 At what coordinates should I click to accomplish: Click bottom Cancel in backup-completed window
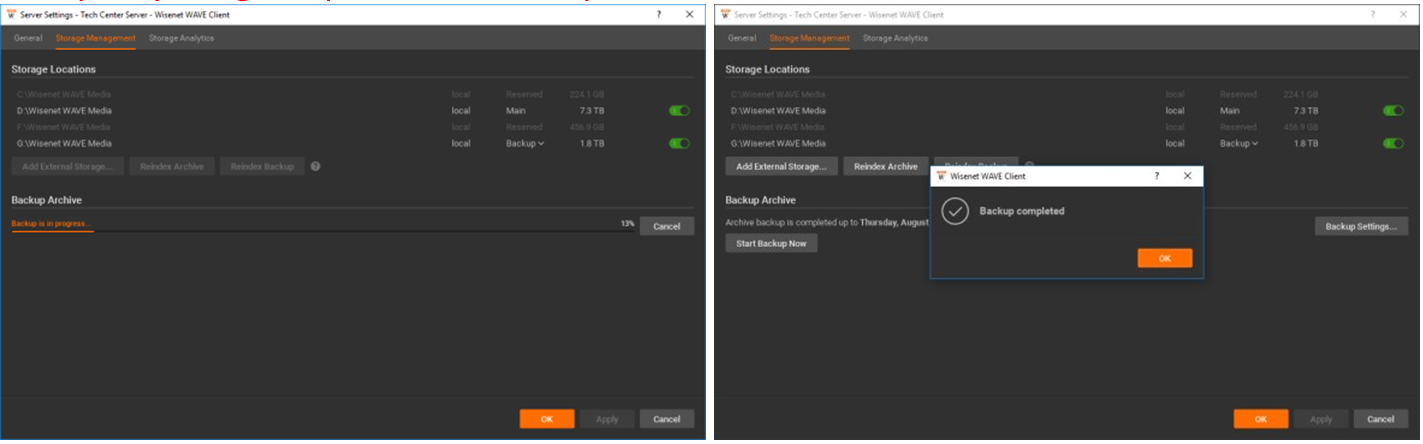point(1381,419)
